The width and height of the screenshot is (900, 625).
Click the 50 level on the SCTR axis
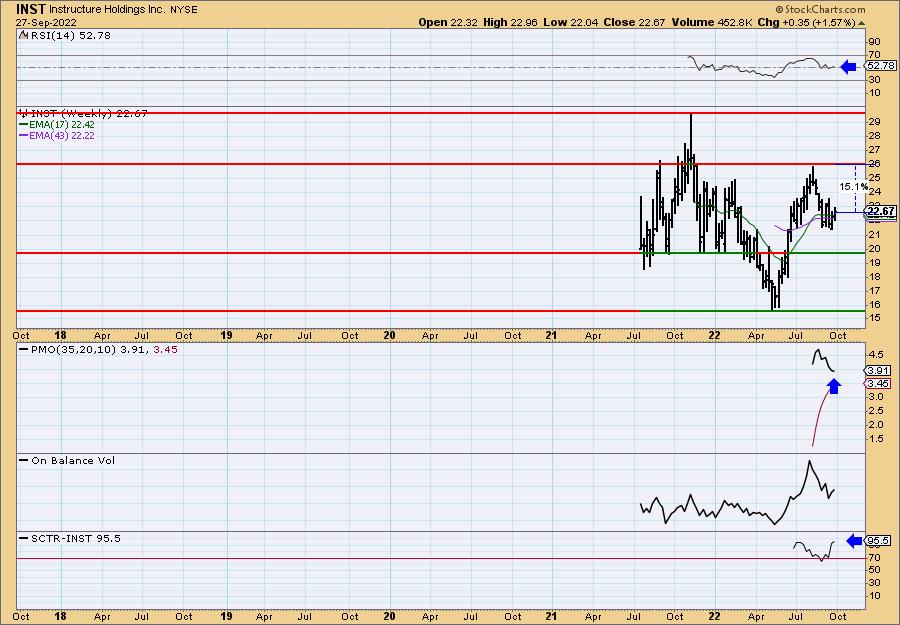874,569
